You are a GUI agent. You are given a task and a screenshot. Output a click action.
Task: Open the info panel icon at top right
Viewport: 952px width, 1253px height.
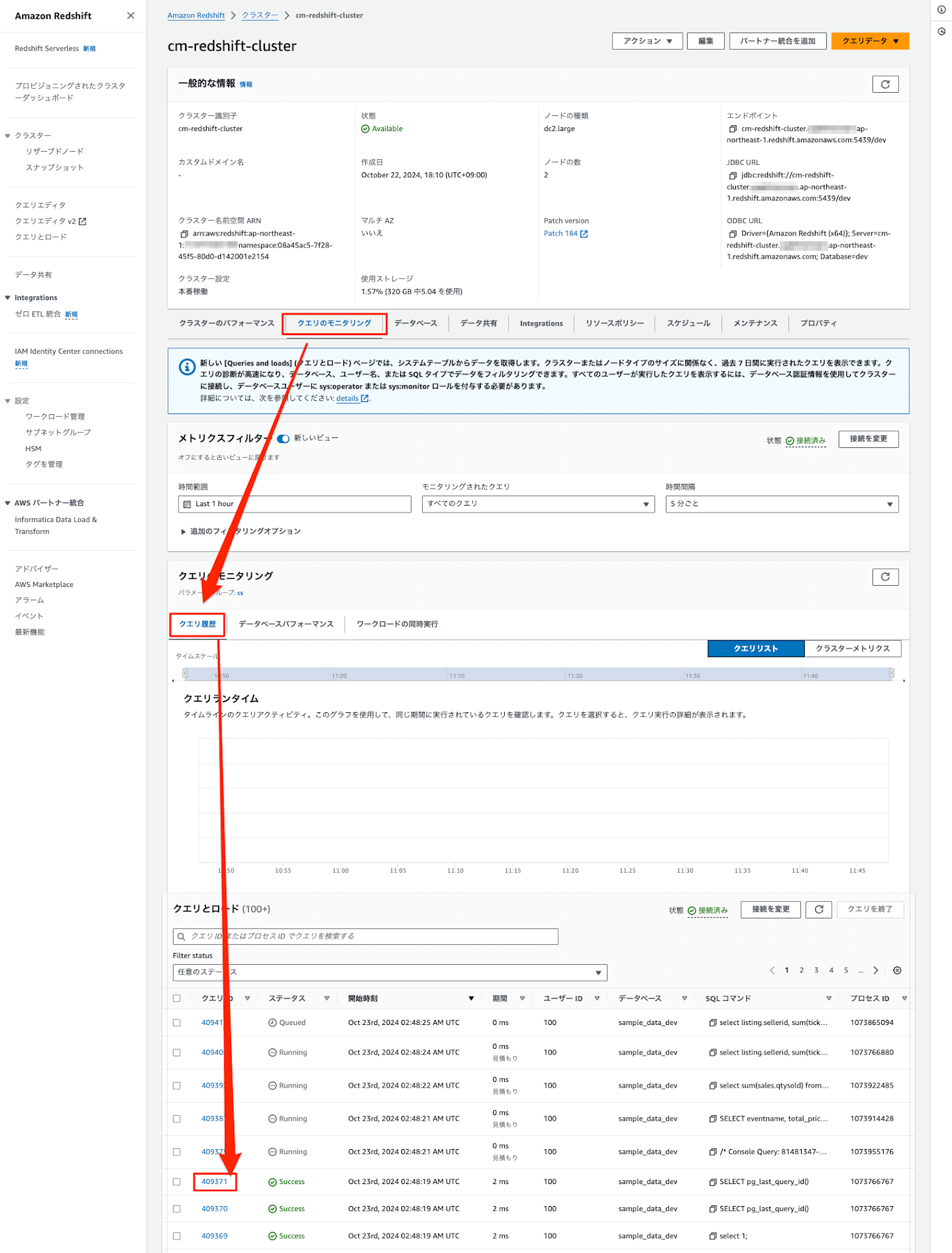click(941, 9)
